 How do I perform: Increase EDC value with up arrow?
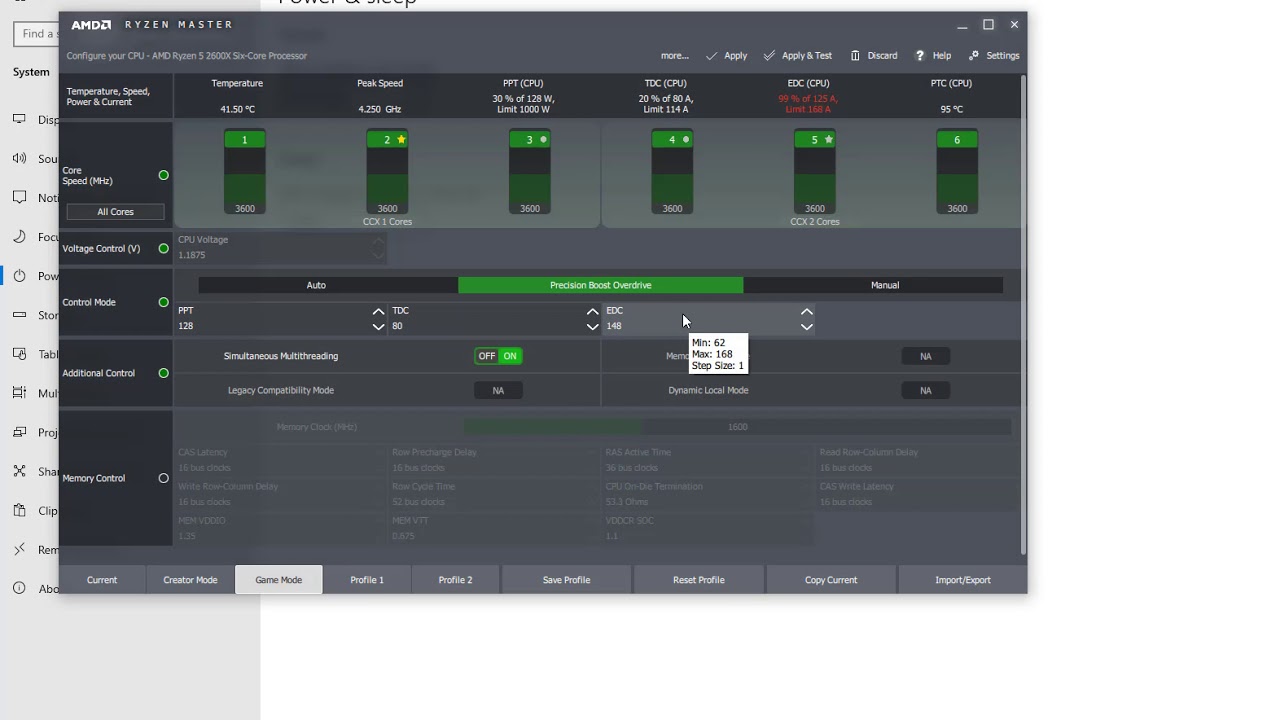(807, 312)
